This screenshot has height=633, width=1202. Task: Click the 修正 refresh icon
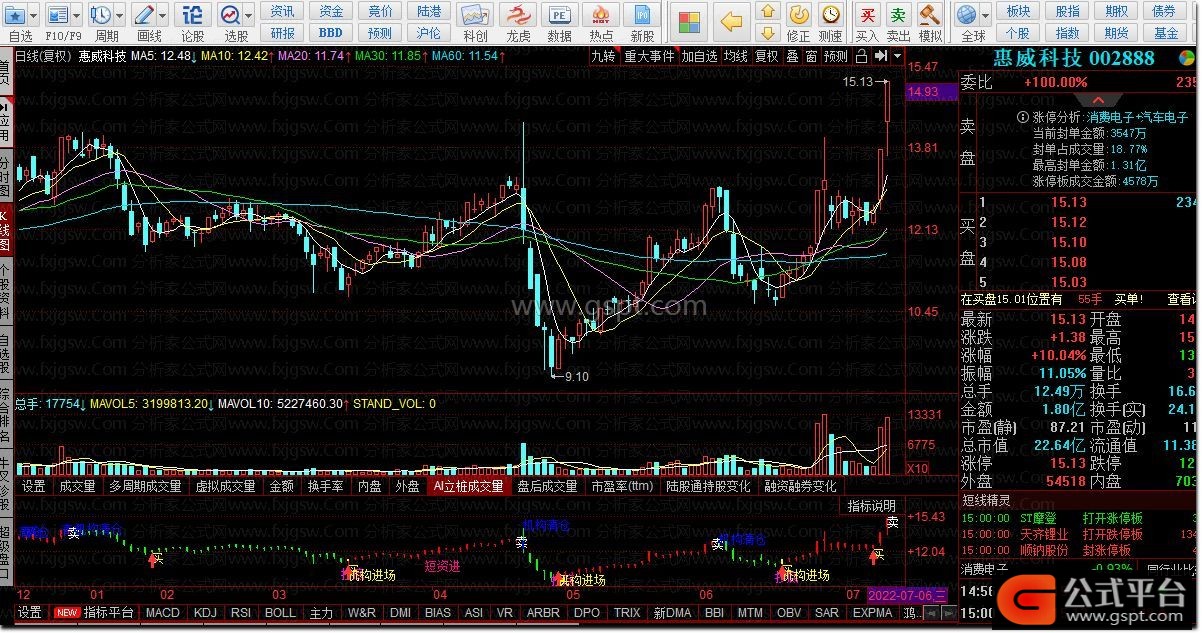(798, 15)
